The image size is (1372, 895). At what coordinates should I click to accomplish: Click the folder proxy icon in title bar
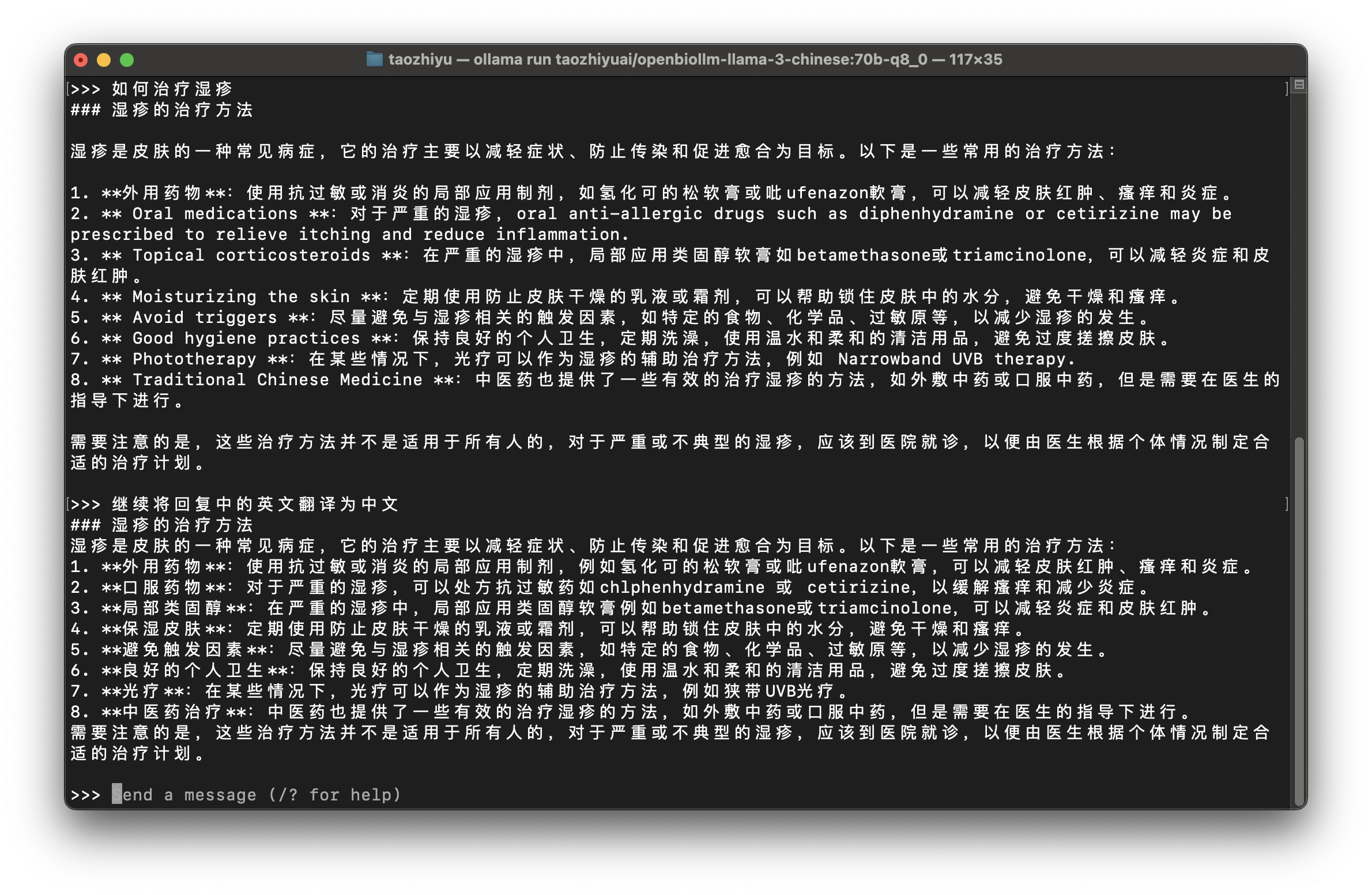tap(375, 59)
